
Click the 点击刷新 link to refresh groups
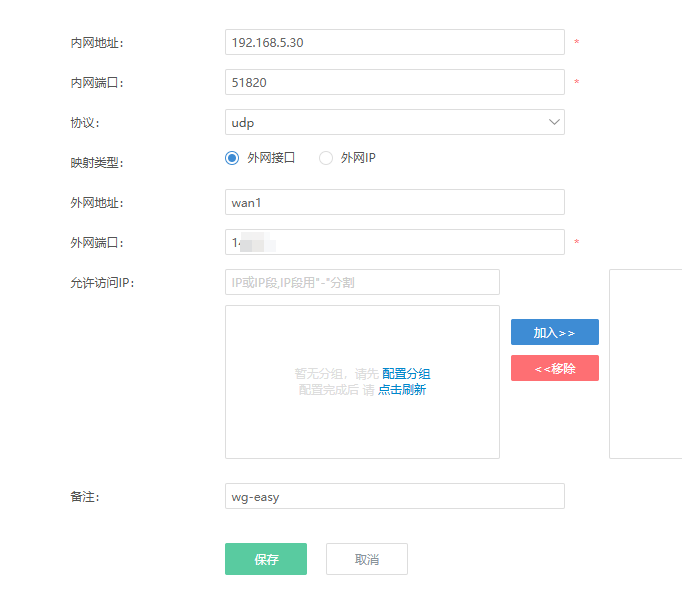coord(402,390)
